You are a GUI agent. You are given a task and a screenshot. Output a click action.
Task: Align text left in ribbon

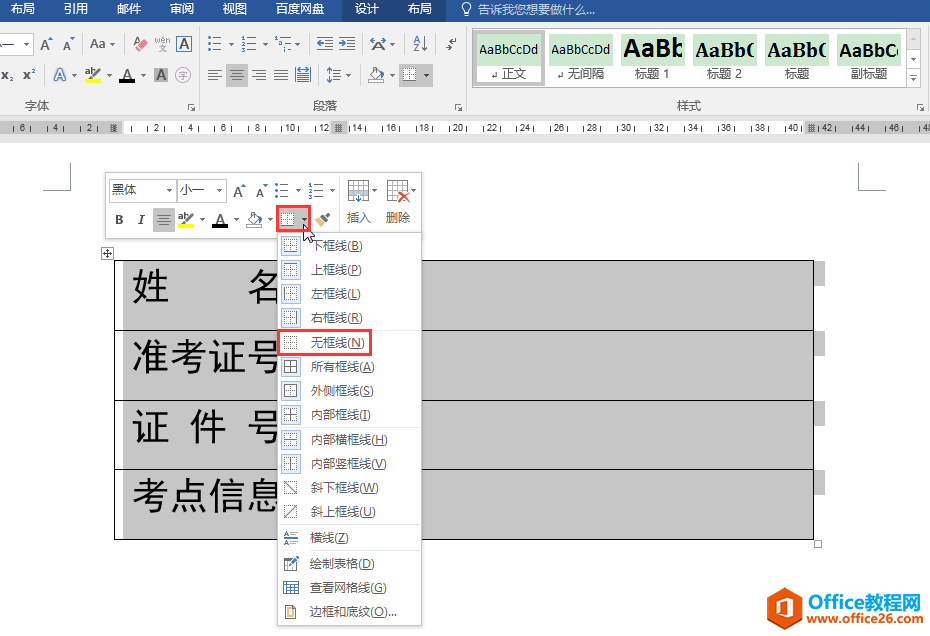(x=215, y=75)
